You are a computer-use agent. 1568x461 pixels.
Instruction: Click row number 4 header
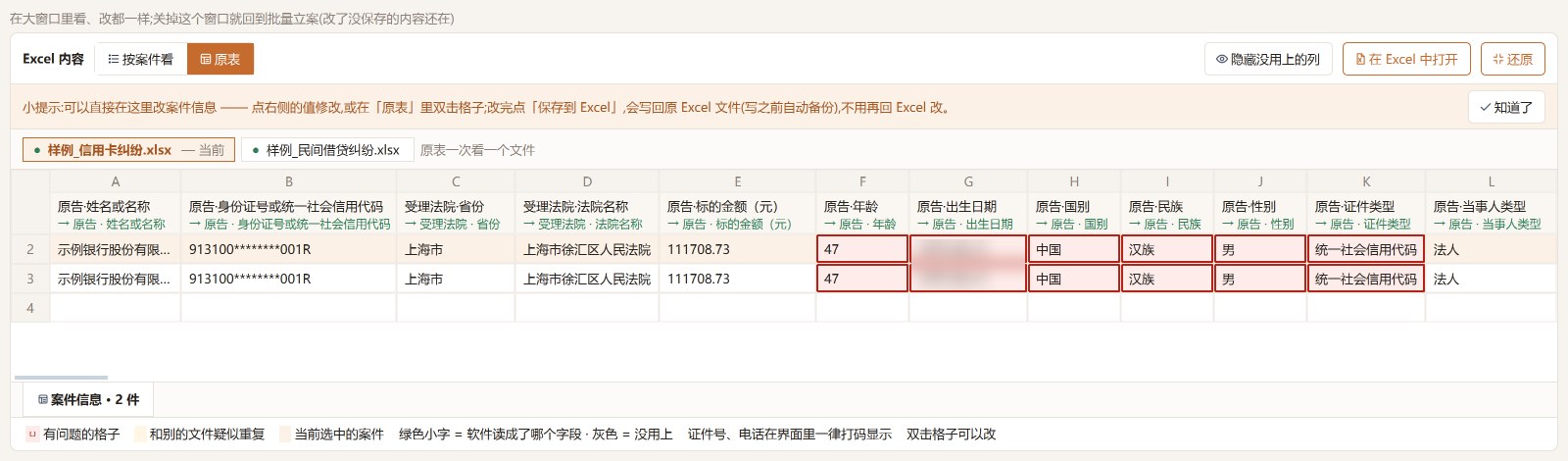[30, 308]
